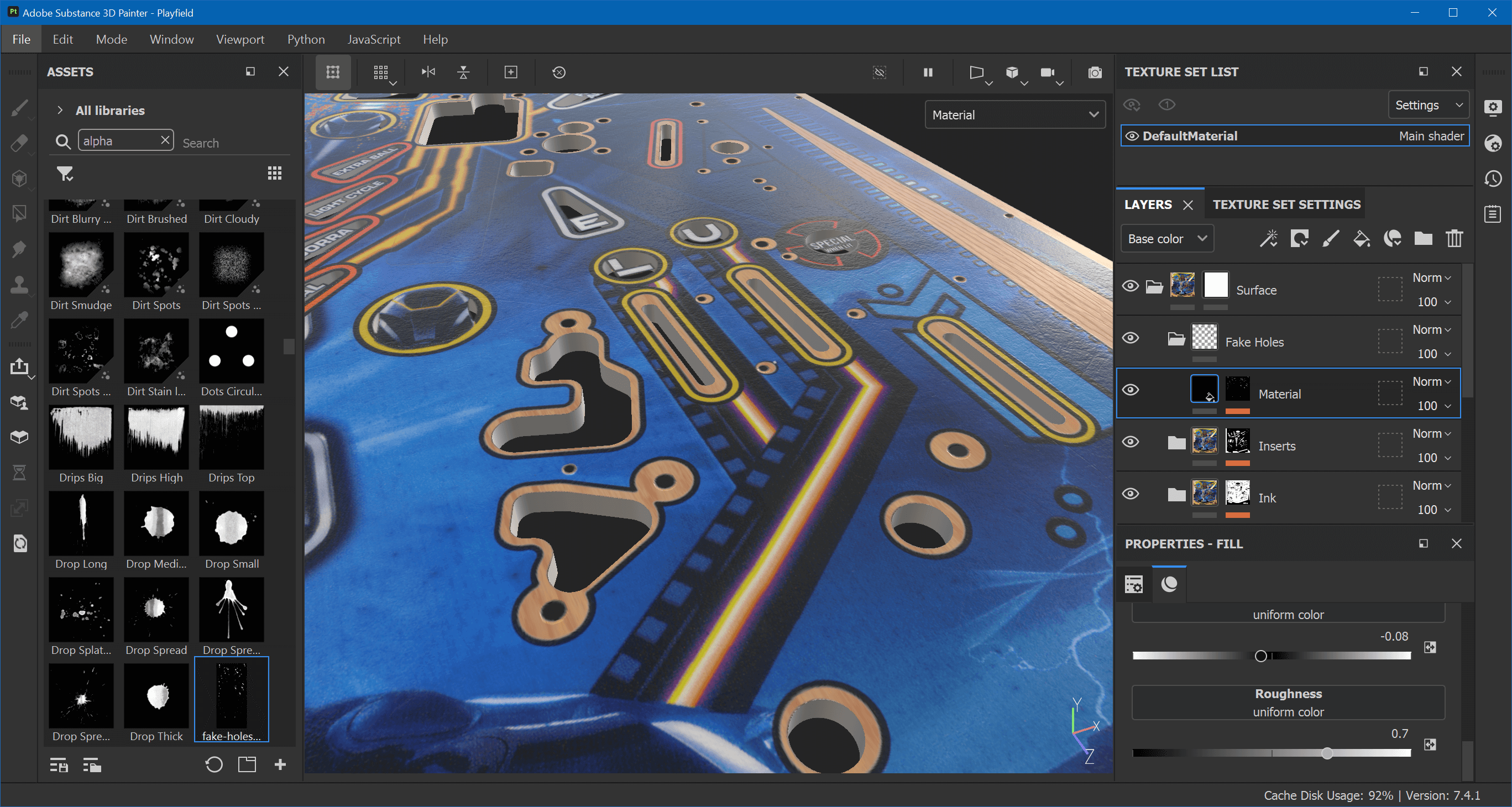Screen dimensions: 1512x807
Task: Hide the Ink layer
Action: 1131,494
